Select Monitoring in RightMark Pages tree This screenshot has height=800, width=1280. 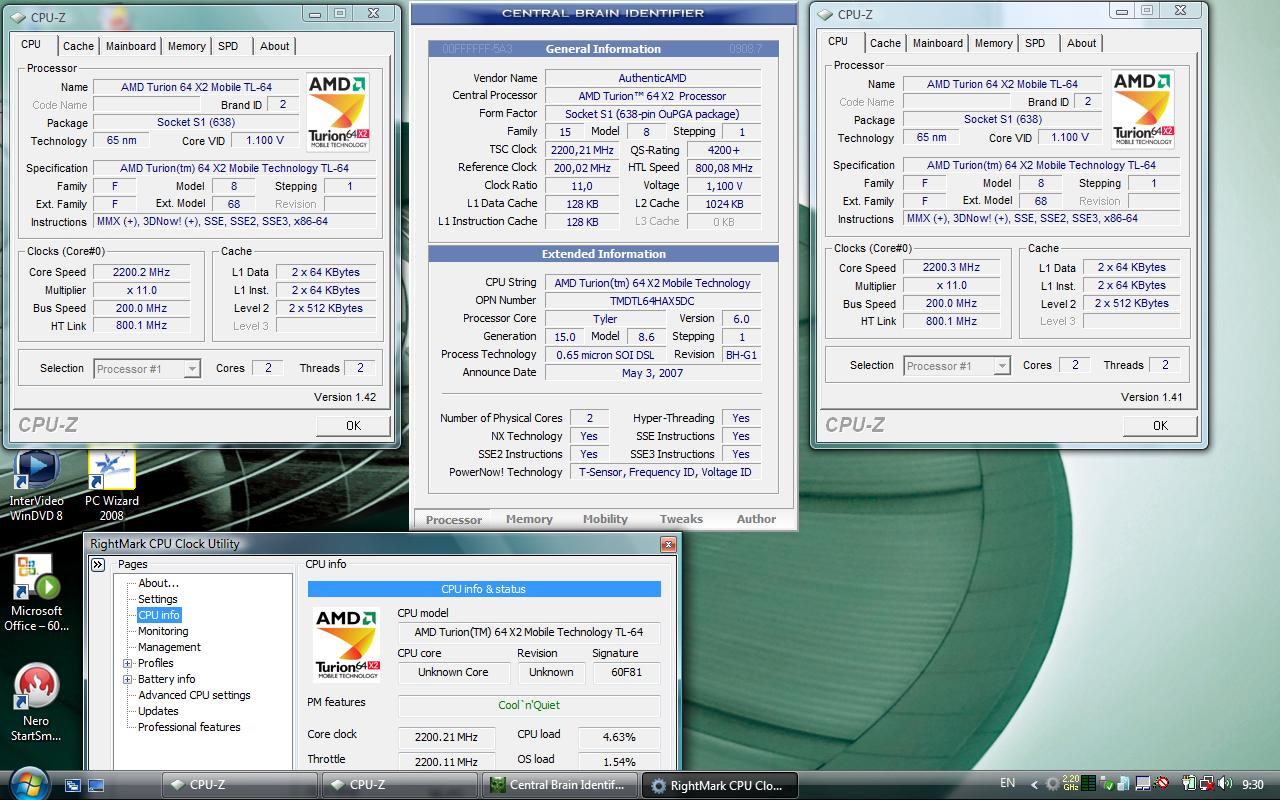[x=163, y=631]
